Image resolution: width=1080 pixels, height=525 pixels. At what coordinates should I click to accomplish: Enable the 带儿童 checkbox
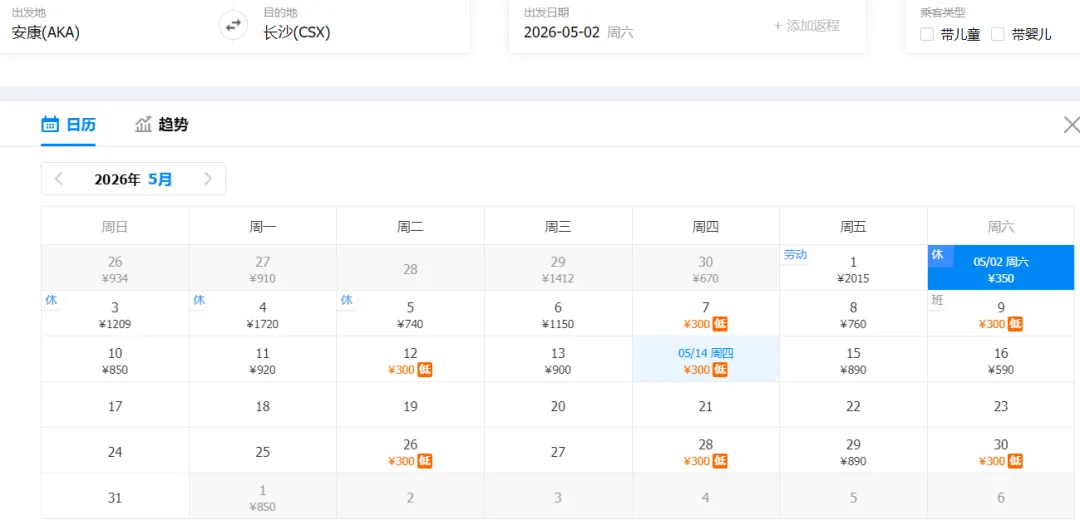pyautogui.click(x=927, y=34)
